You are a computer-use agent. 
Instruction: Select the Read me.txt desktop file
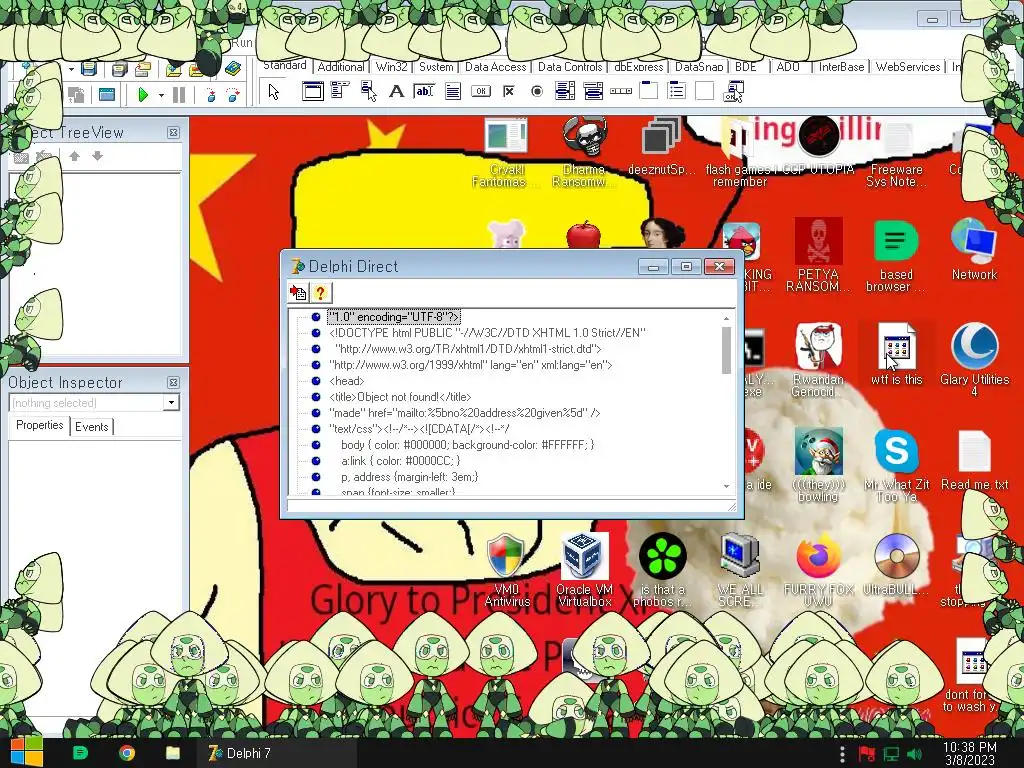click(974, 461)
